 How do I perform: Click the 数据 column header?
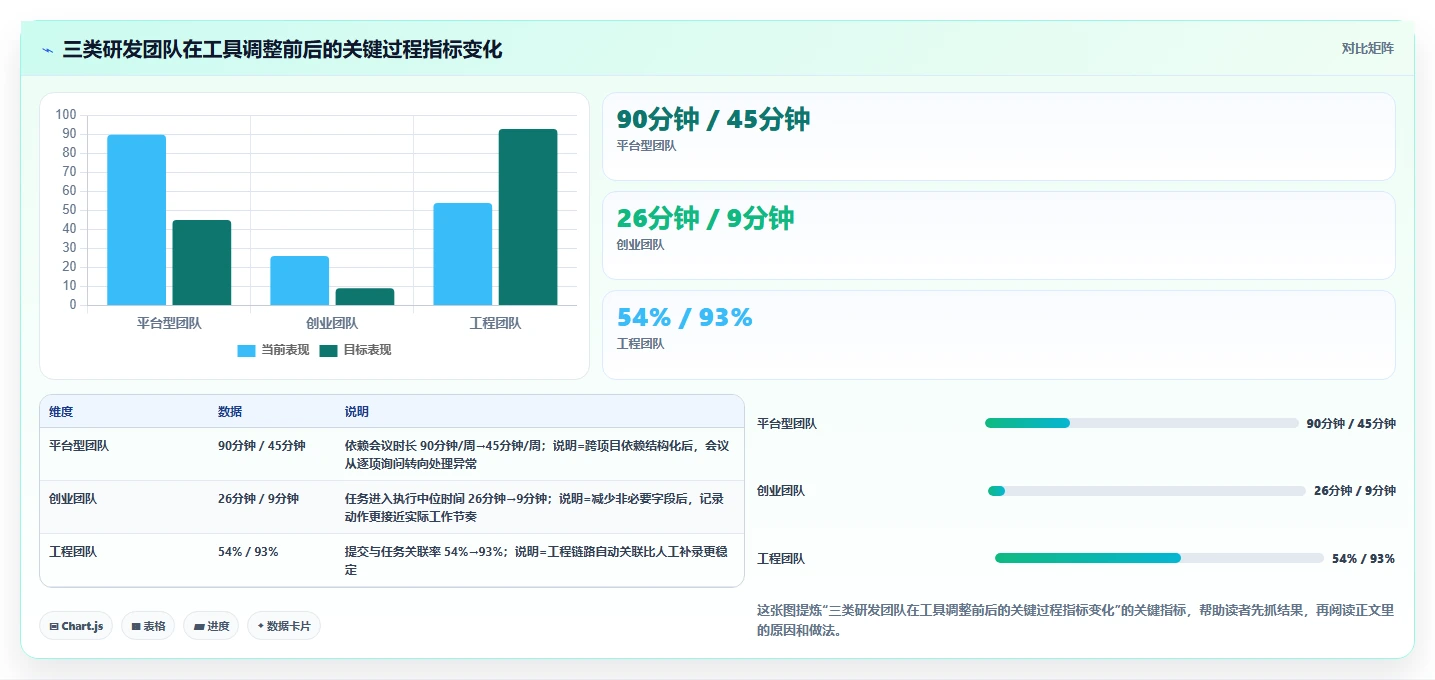(230, 412)
